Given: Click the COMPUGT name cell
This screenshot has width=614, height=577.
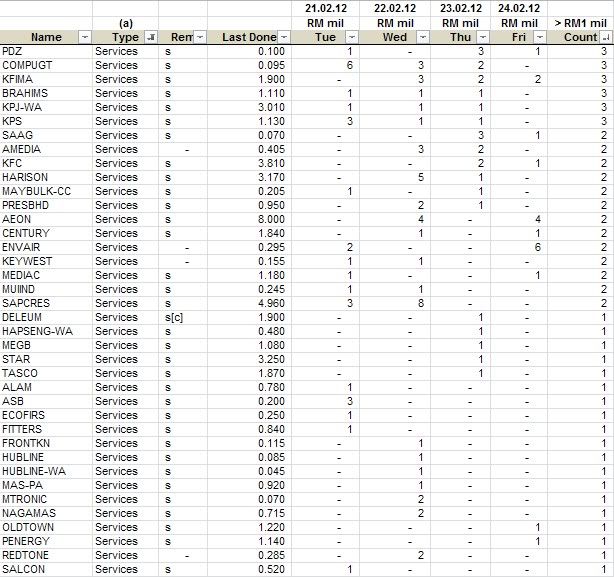Looking at the screenshot, I should (x=46, y=65).
